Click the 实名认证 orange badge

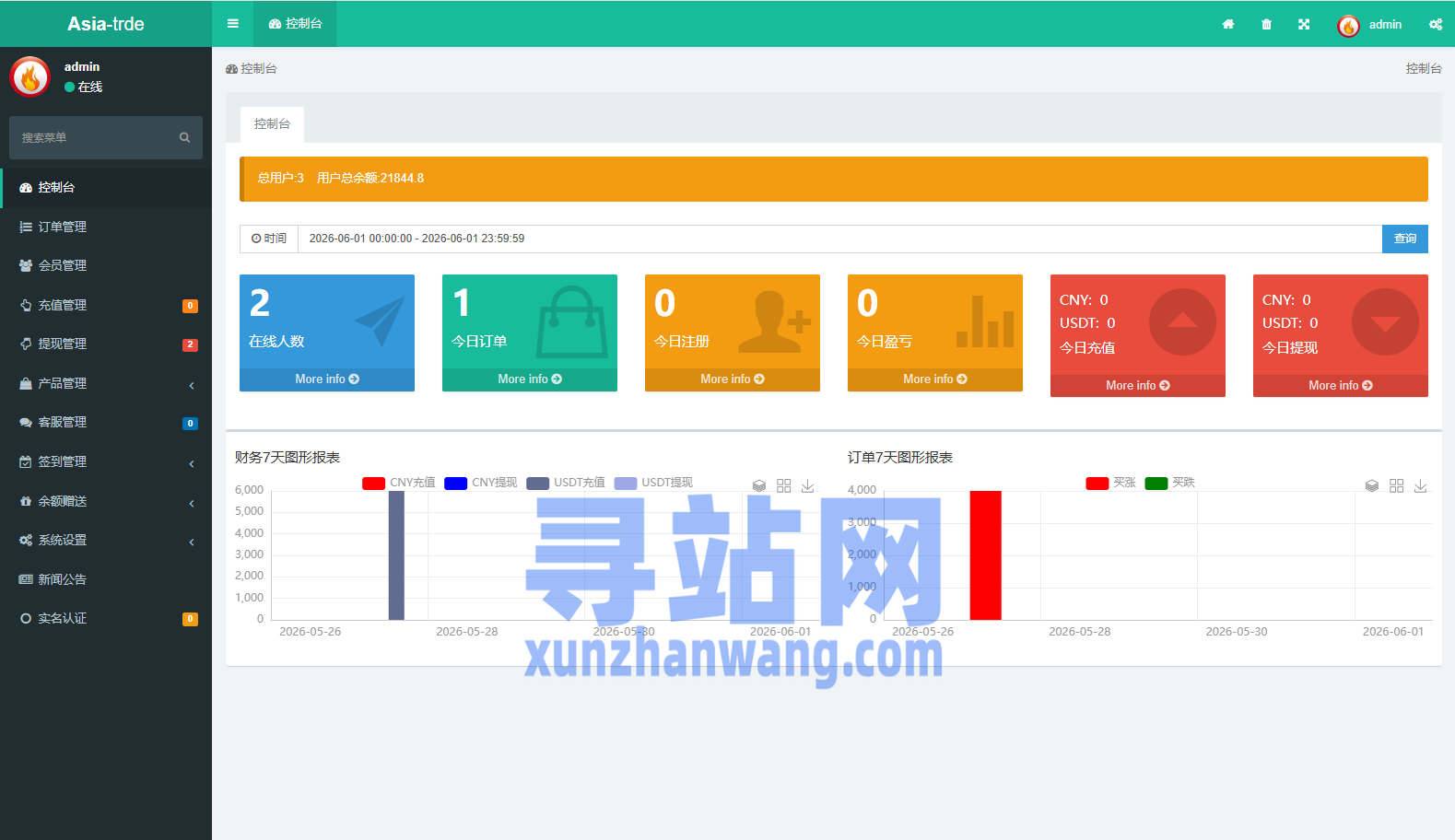coord(190,619)
